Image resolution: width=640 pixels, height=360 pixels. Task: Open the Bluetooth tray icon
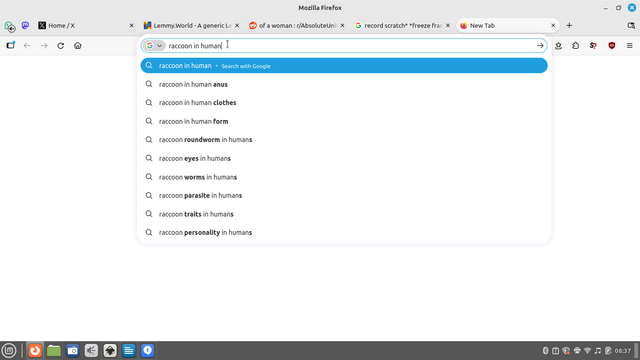pos(545,351)
